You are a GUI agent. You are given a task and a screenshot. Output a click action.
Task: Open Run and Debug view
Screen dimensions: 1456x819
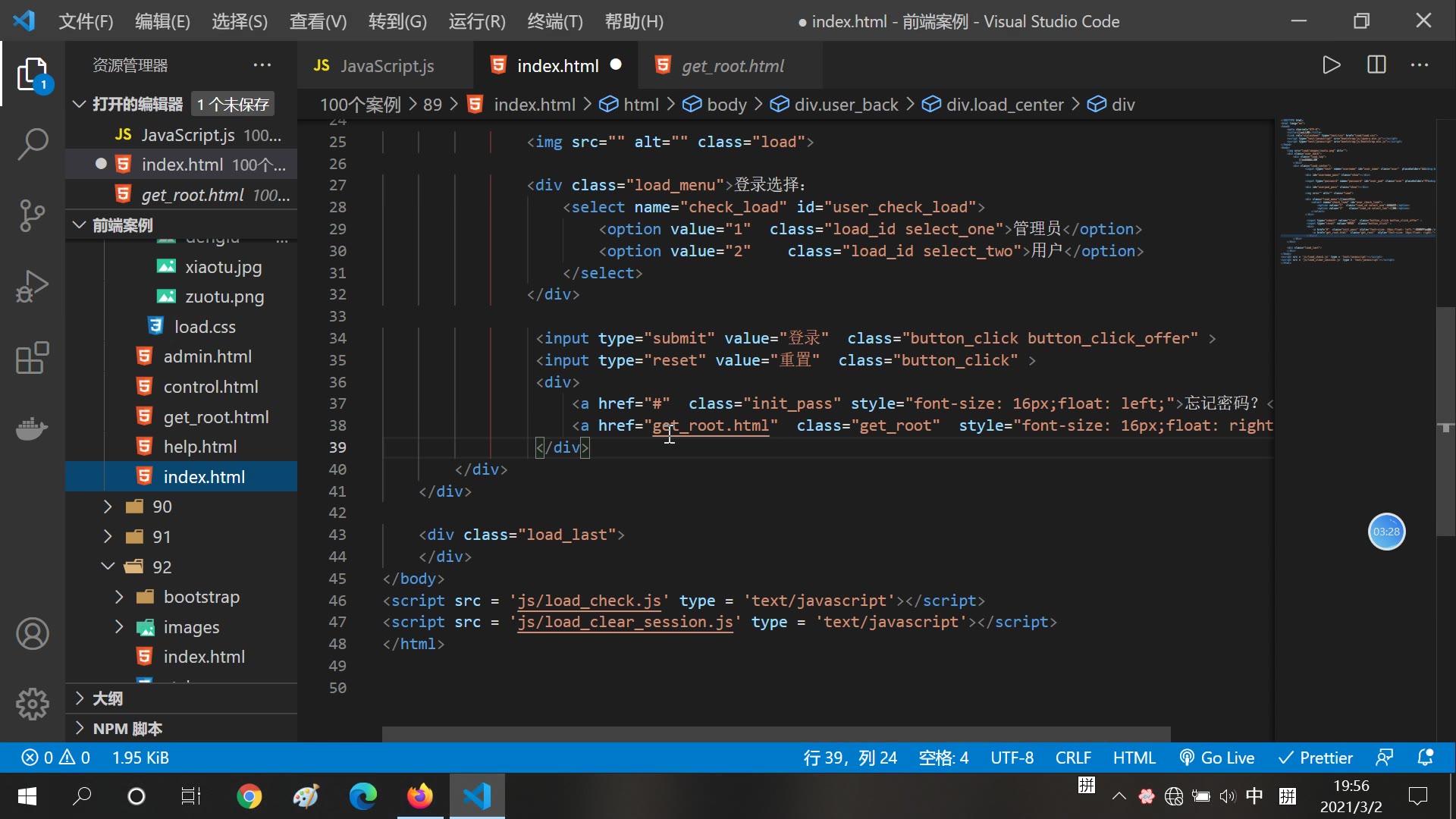click(32, 287)
